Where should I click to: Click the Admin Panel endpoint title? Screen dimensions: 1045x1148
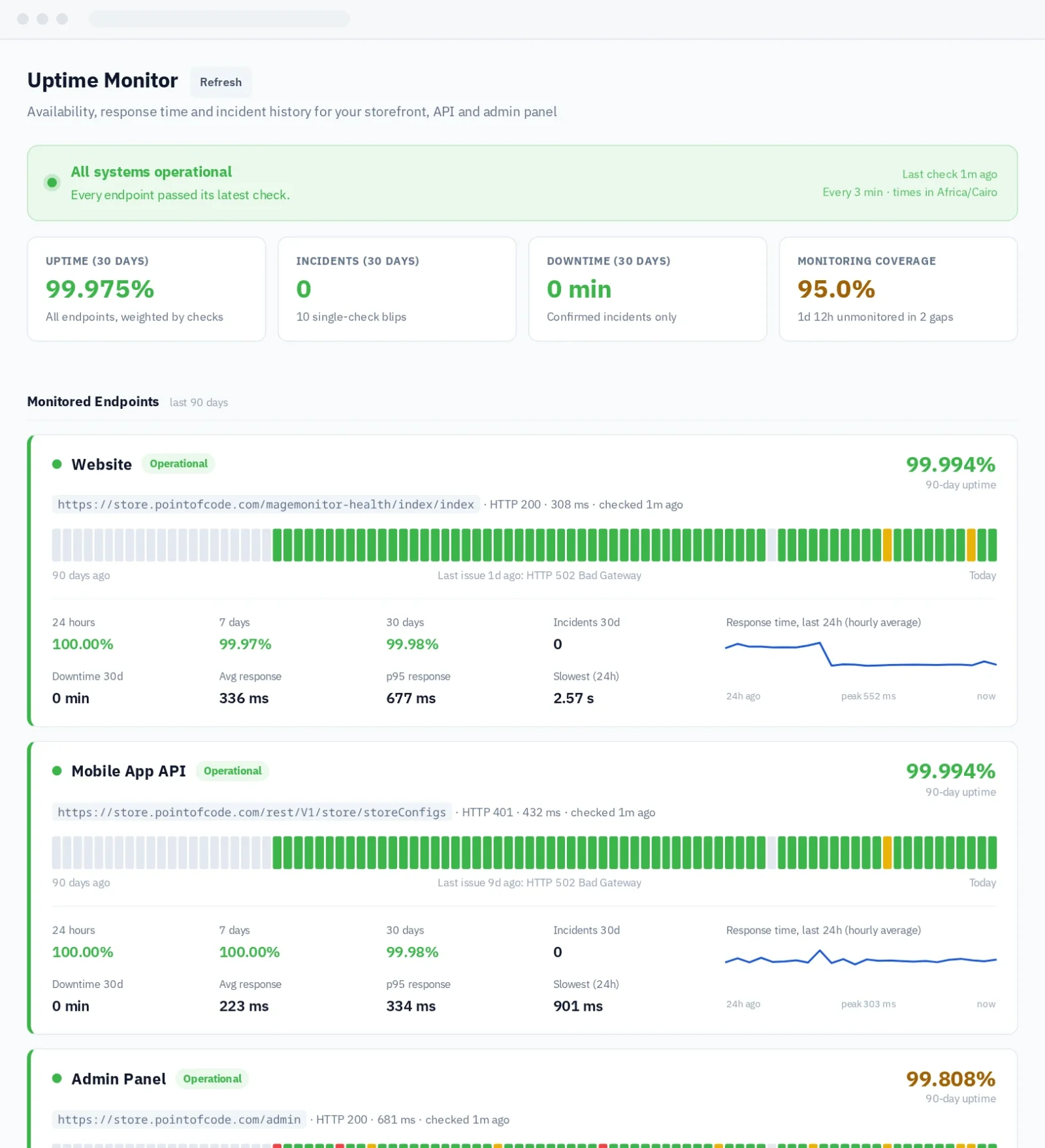coord(119,1079)
